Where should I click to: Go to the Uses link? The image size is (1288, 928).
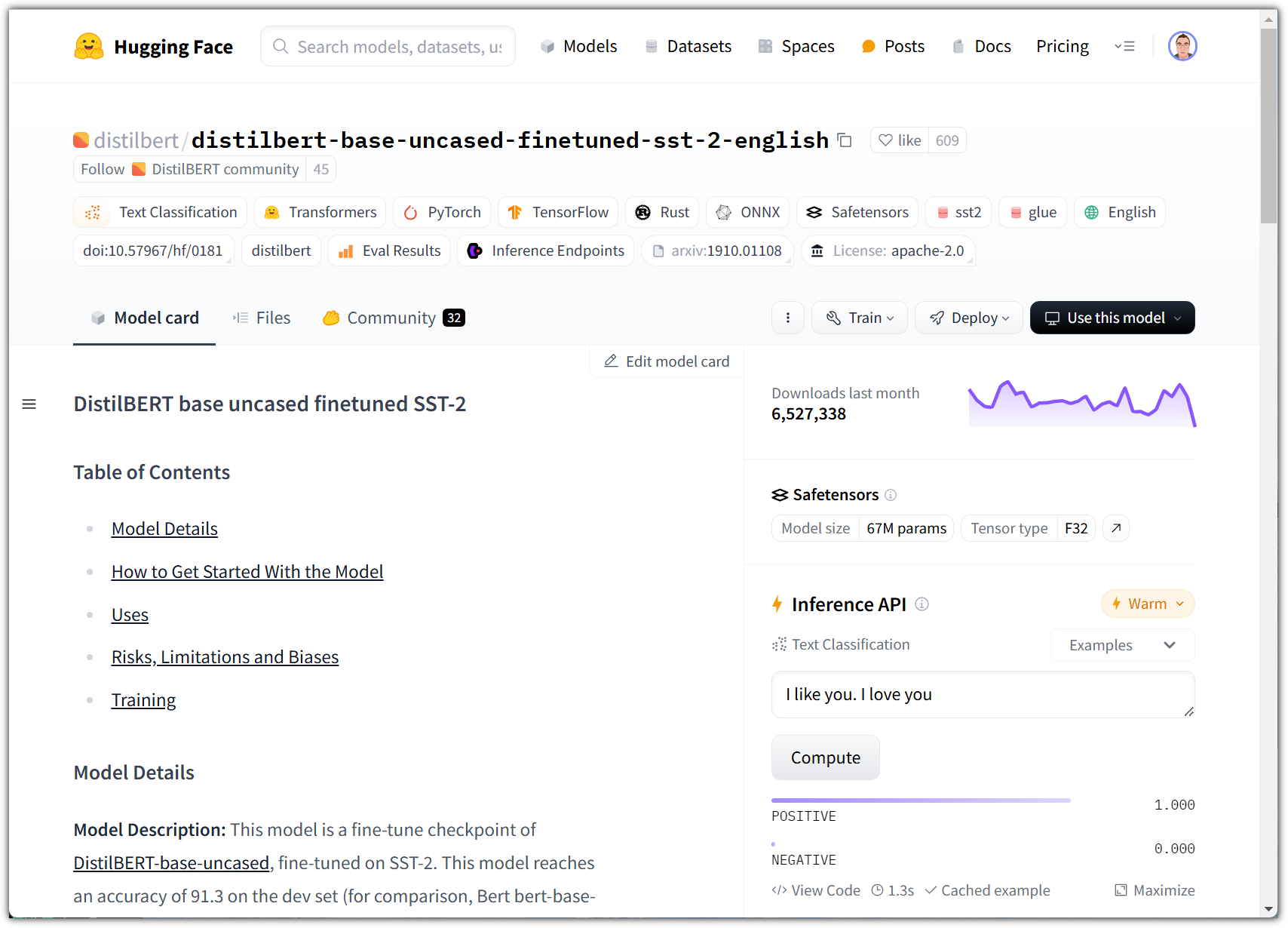pos(130,615)
